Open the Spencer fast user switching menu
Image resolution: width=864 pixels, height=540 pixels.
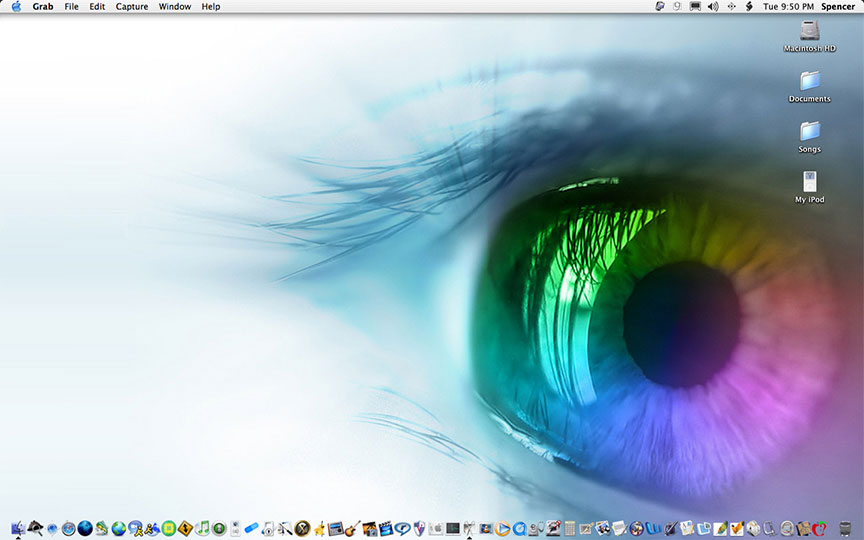838,7
